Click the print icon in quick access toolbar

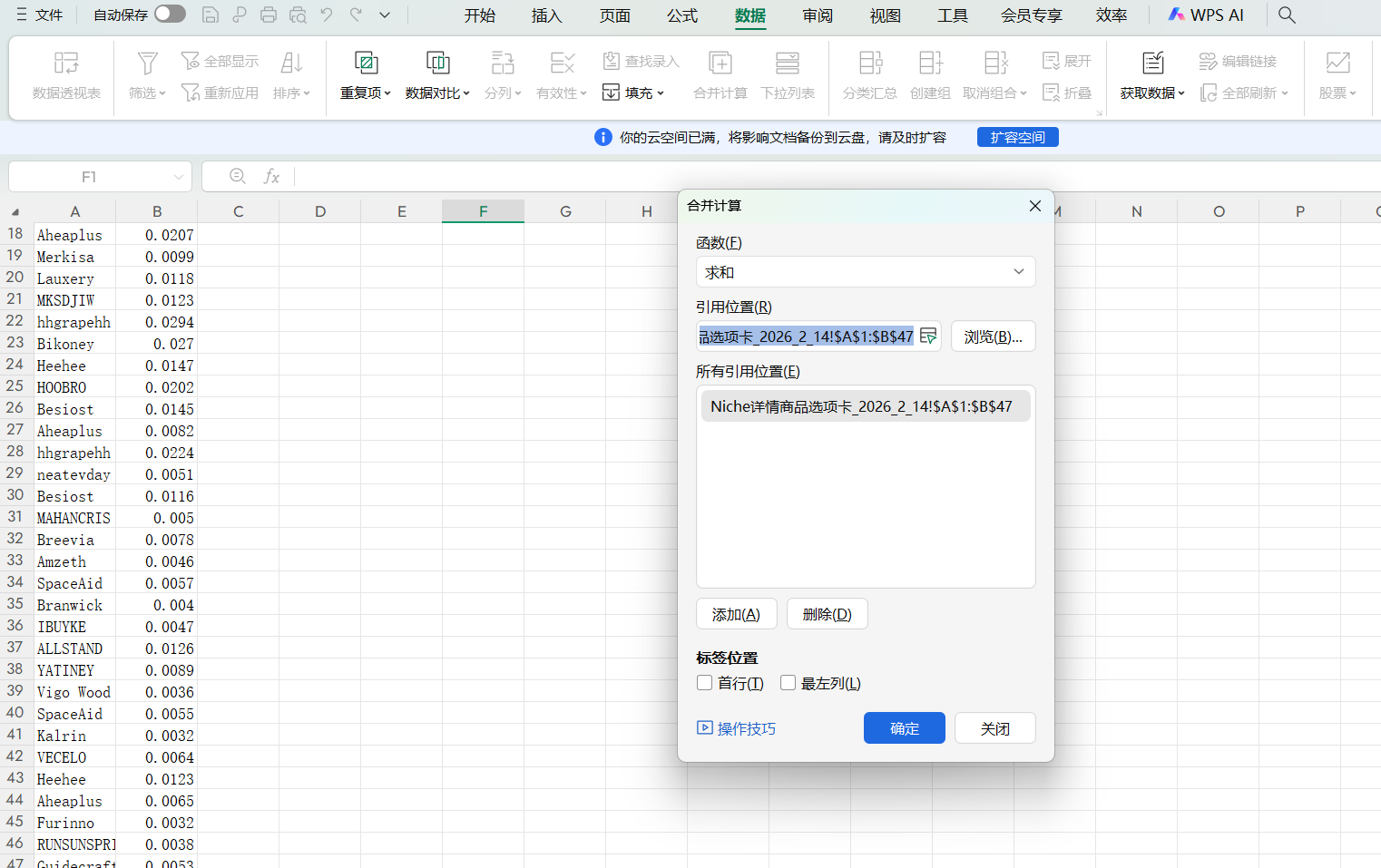tap(269, 15)
